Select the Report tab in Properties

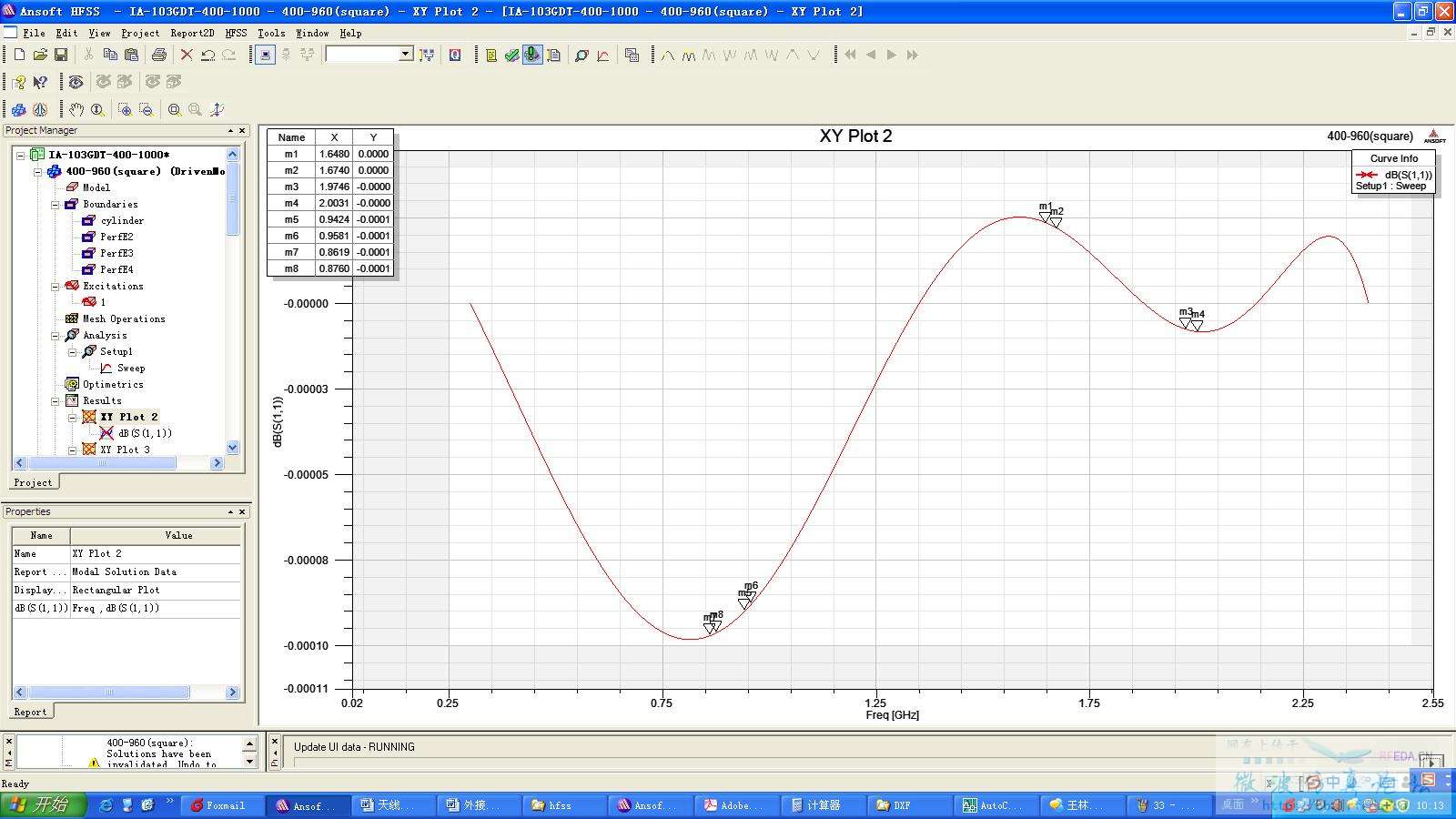pyautogui.click(x=30, y=712)
